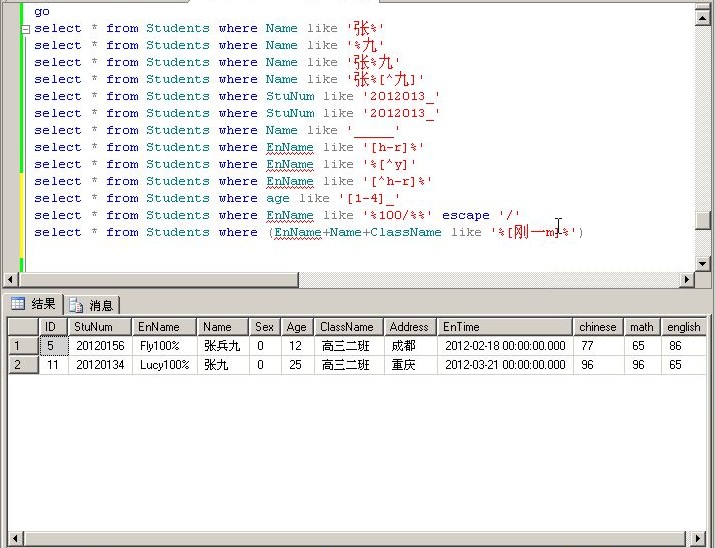Select the english column header

tap(684, 327)
